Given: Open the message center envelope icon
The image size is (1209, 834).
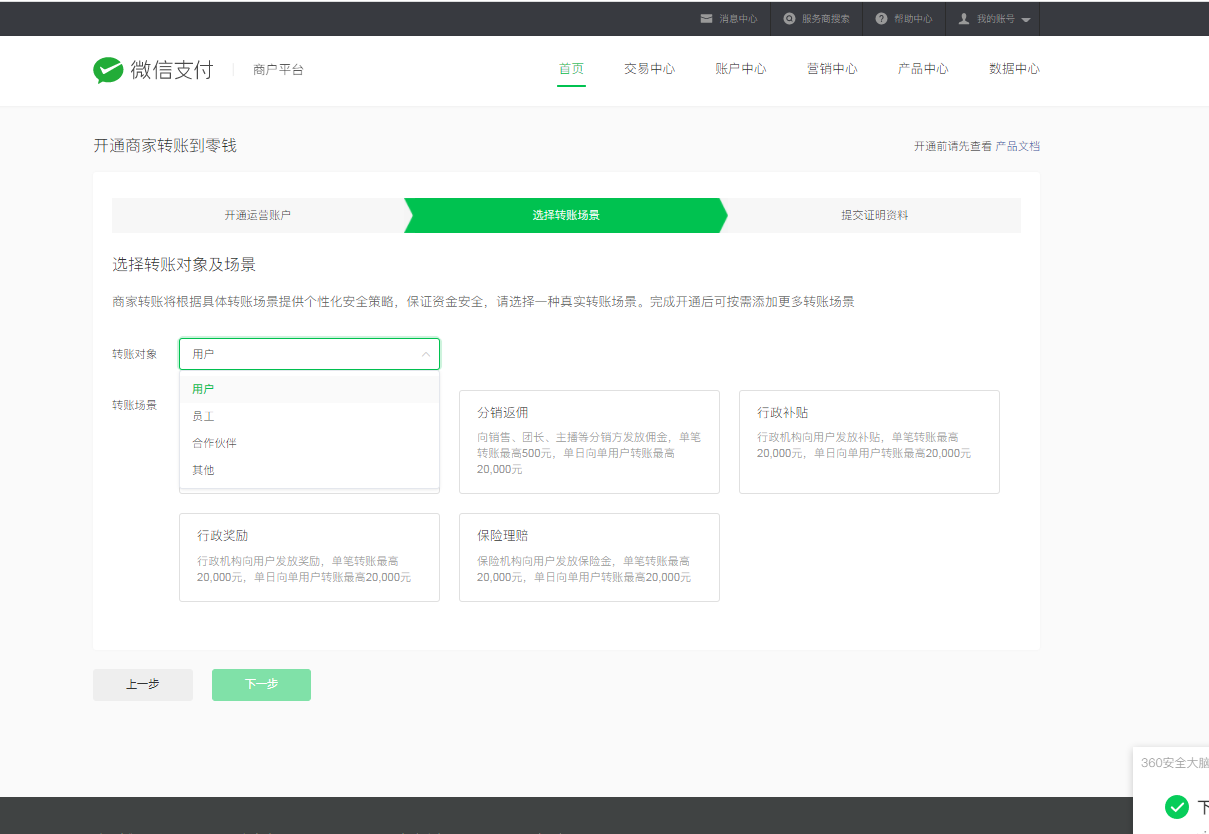Looking at the screenshot, I should tap(707, 19).
